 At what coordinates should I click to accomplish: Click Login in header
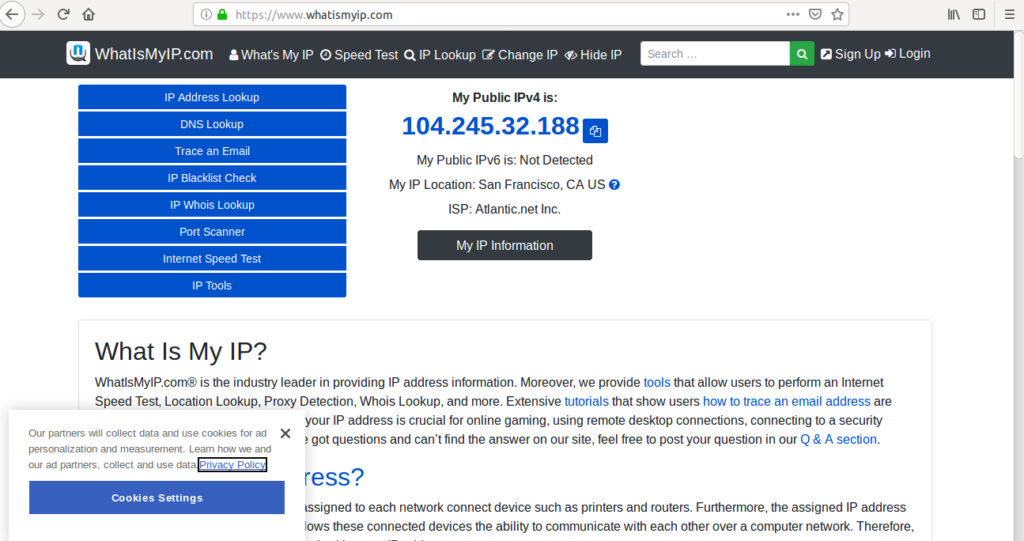908,54
